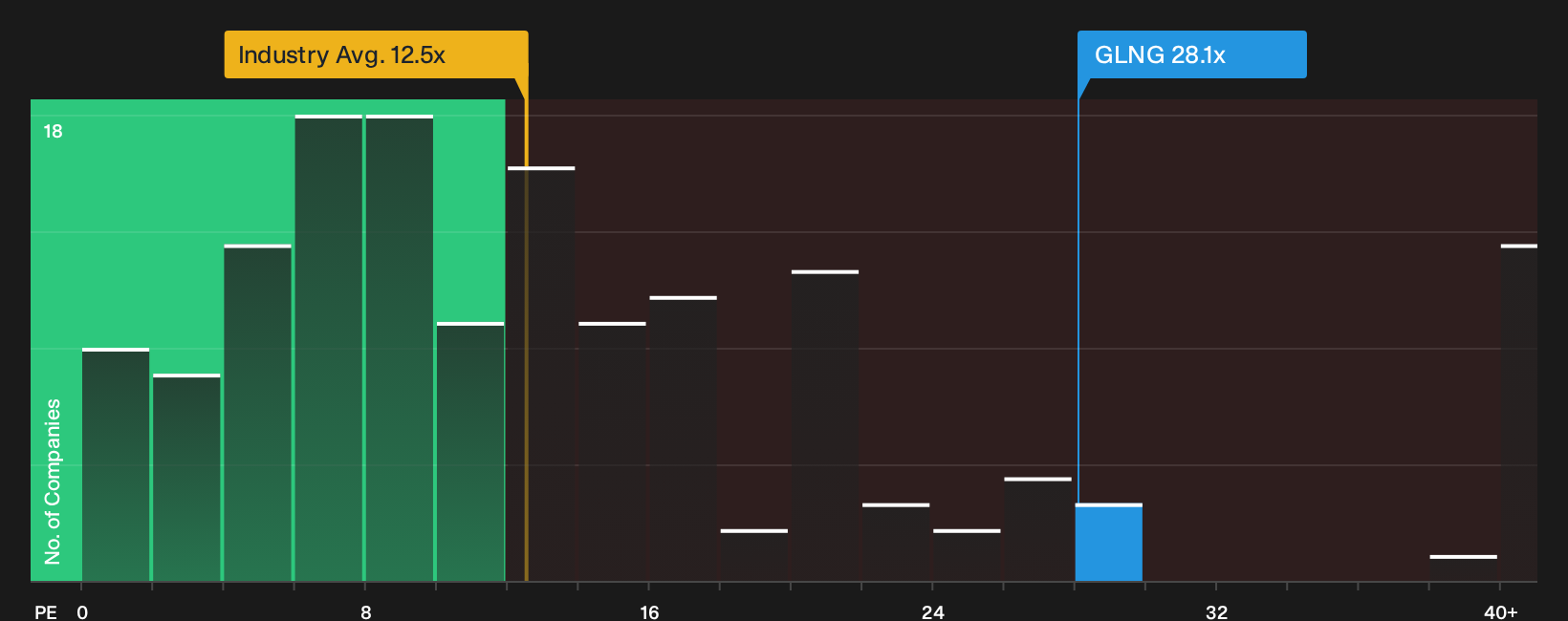Viewport: 1568px width, 621px height.
Task: Click the '18' y-axis value
Action: 53,132
